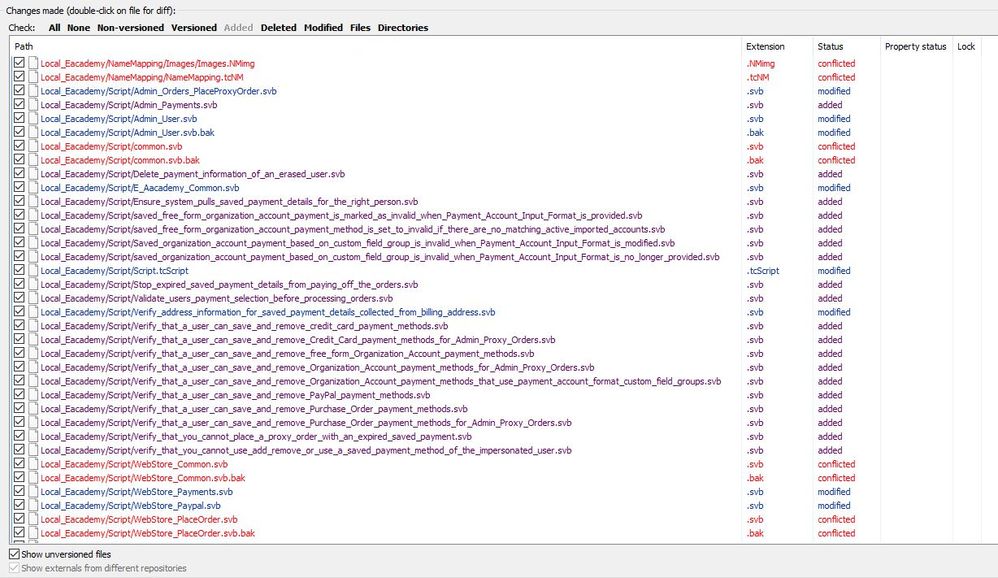Sort list by Status column header
This screenshot has width=998, height=578.
point(830,47)
